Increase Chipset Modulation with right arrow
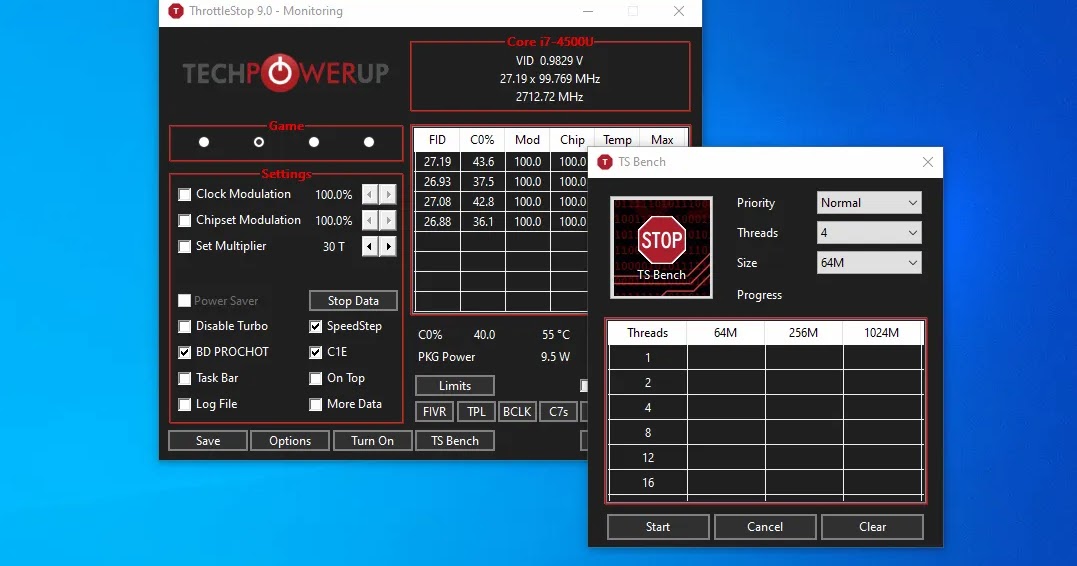 (388, 220)
